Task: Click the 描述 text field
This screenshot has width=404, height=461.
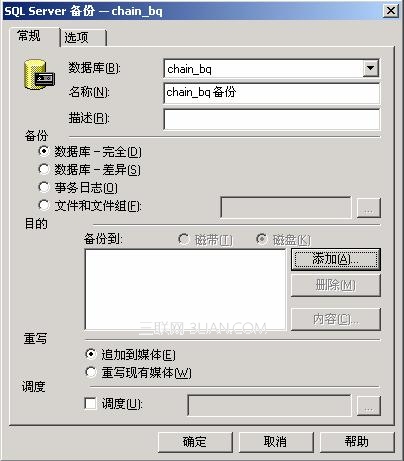Action: (271, 119)
